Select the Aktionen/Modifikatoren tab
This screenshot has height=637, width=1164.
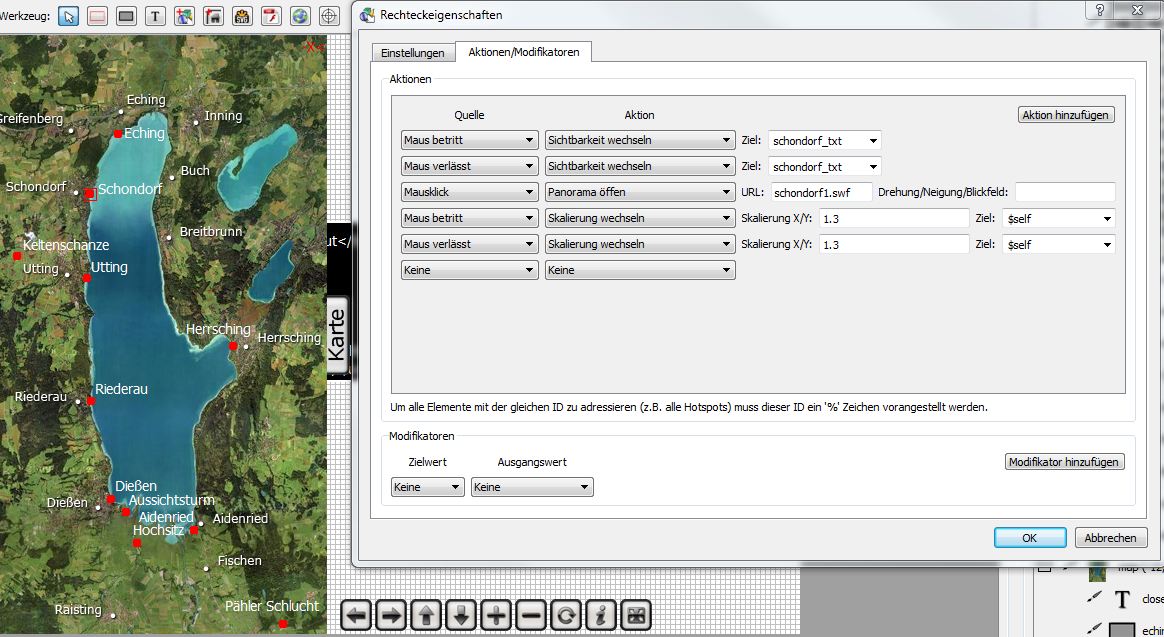[x=524, y=52]
